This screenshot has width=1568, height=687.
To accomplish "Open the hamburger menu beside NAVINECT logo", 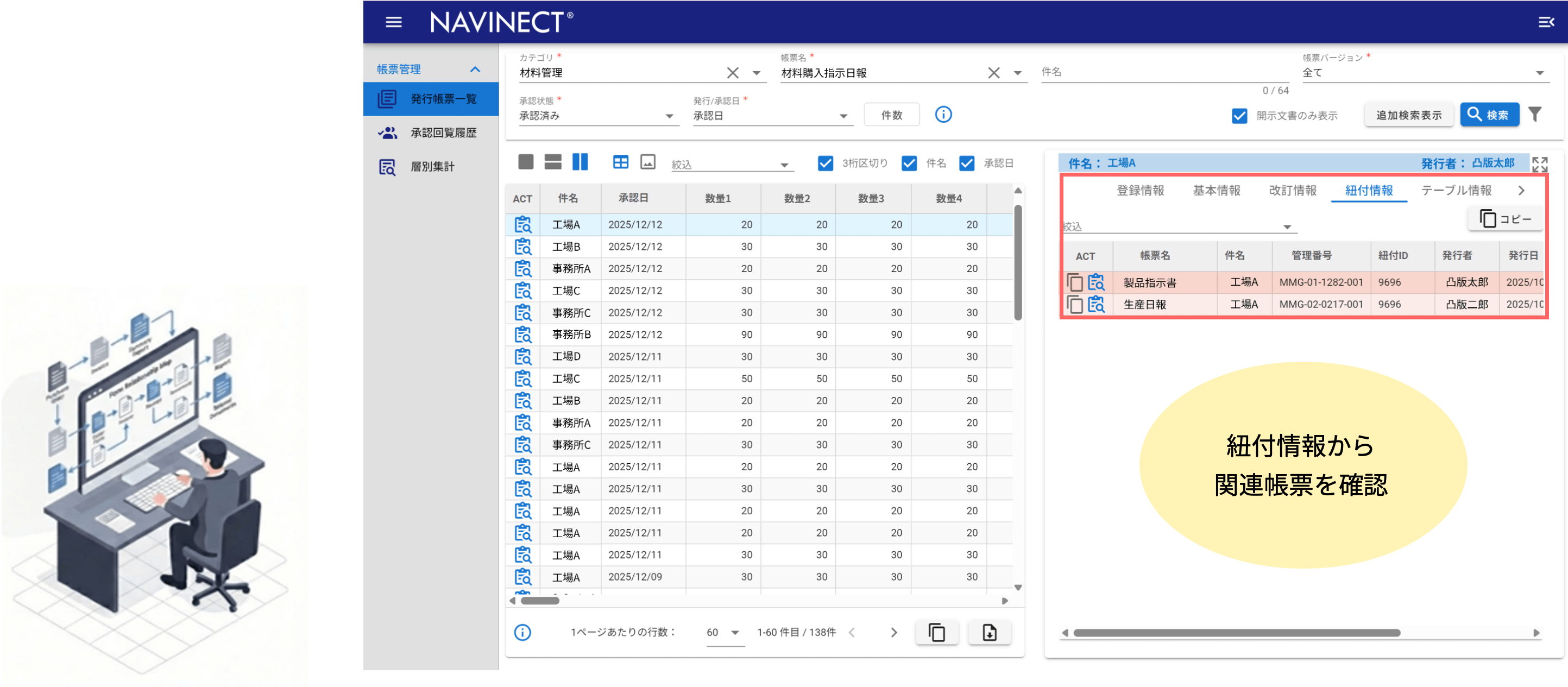I will click(x=393, y=22).
